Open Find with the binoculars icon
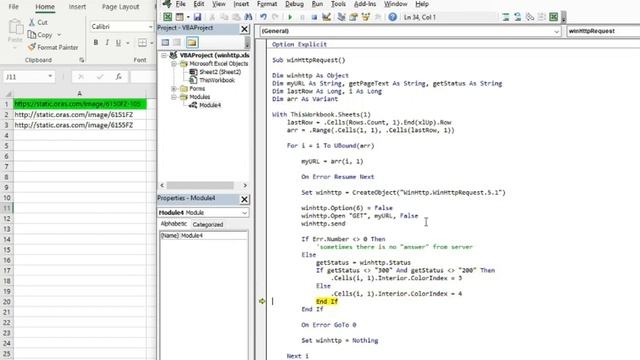Viewport: 640px width, 360px height. (x=248, y=17)
